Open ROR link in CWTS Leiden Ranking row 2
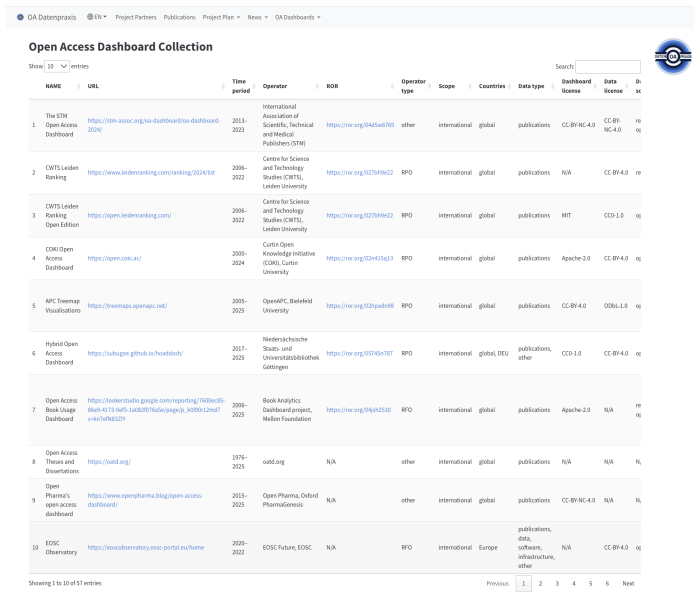Image resolution: width=700 pixels, height=598 pixels. tap(360, 173)
